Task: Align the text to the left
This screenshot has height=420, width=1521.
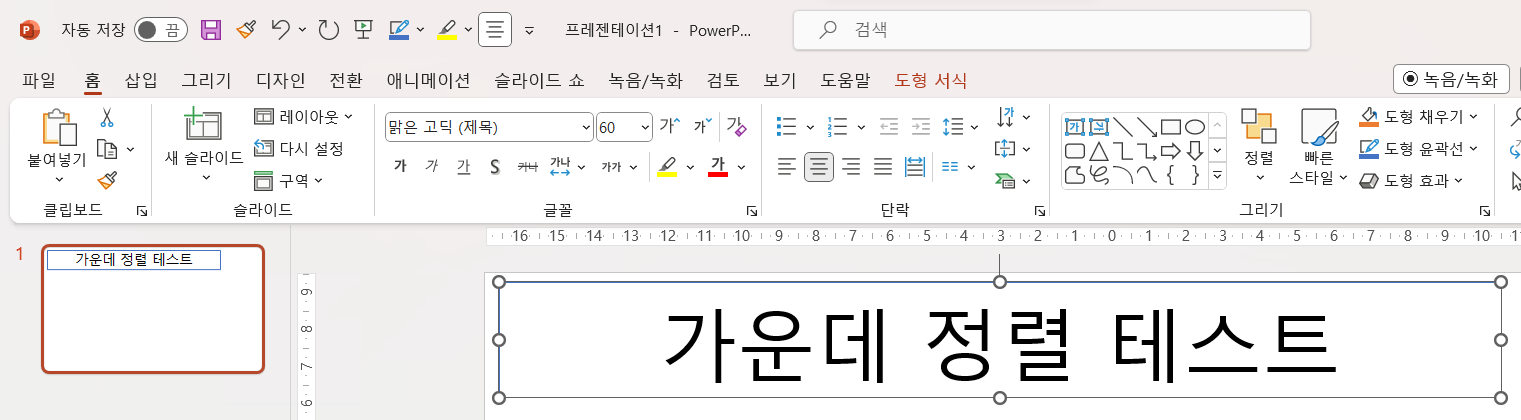Action: click(787, 166)
